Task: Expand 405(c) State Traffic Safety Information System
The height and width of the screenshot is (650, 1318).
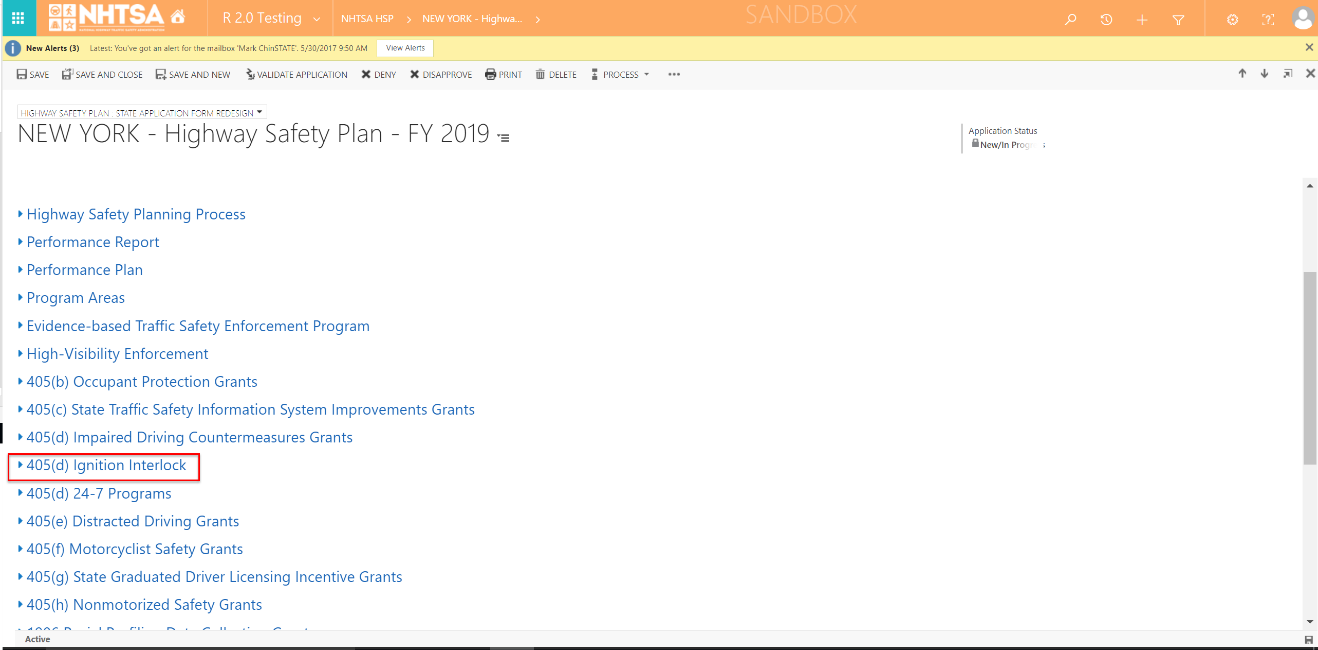Action: 247,410
